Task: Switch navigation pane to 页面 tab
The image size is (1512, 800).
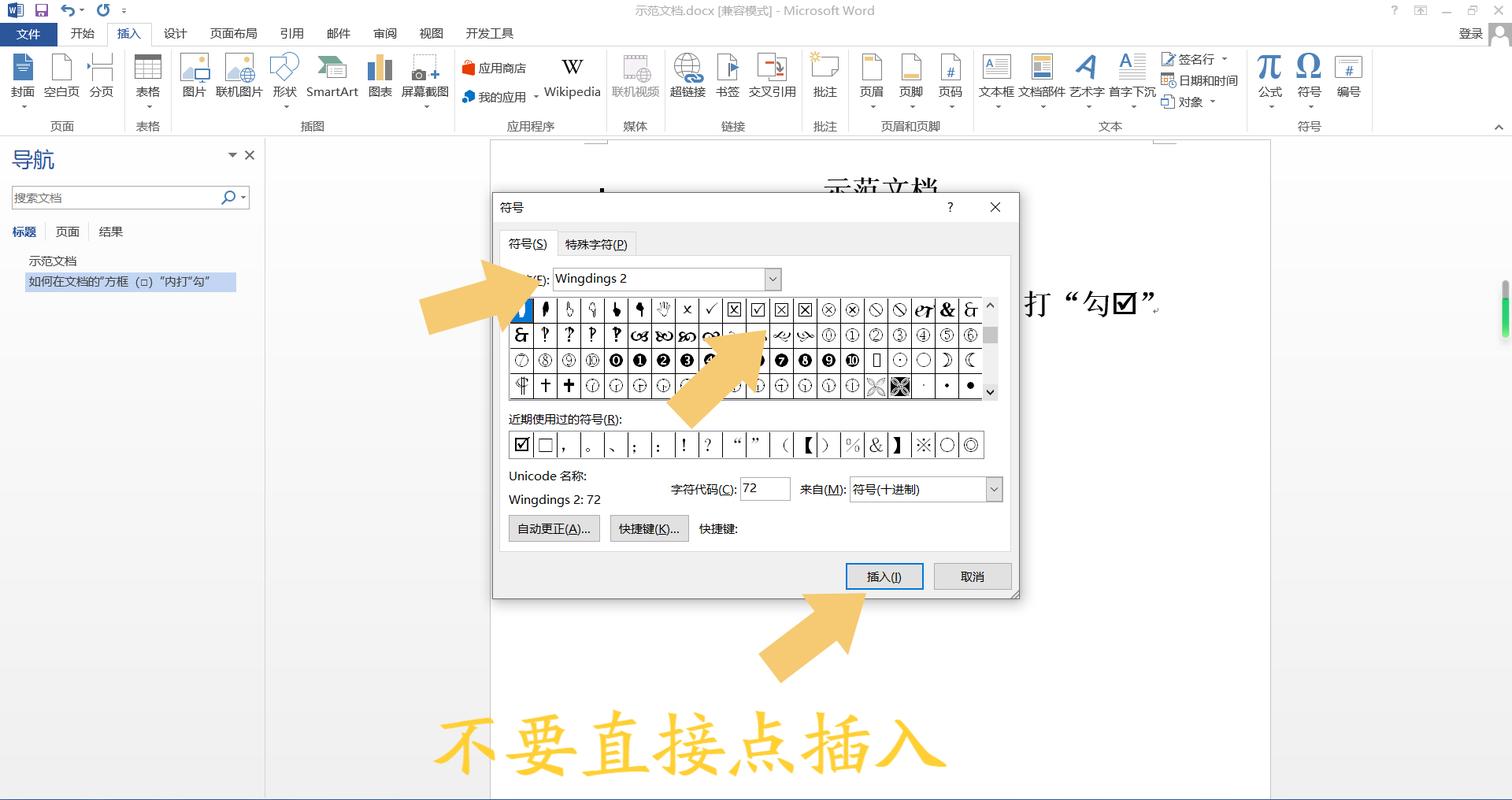Action: tap(67, 232)
